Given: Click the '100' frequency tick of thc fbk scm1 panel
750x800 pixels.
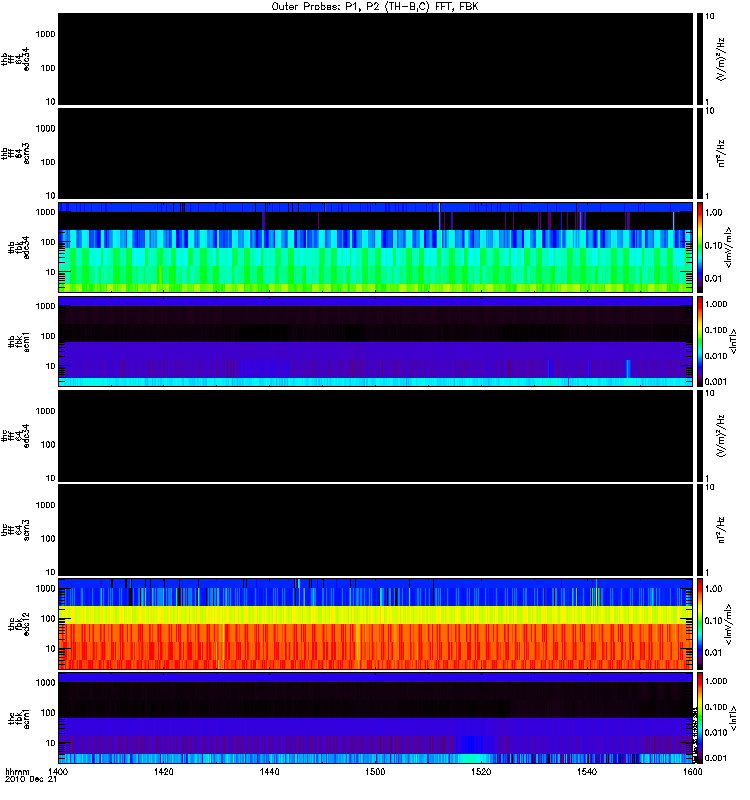Looking at the screenshot, I should [x=48, y=713].
